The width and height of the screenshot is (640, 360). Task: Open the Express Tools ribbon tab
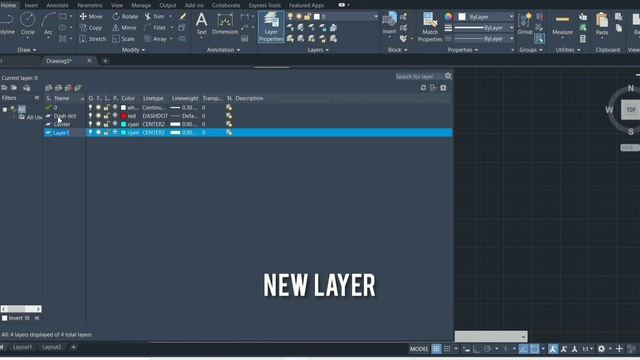click(264, 5)
